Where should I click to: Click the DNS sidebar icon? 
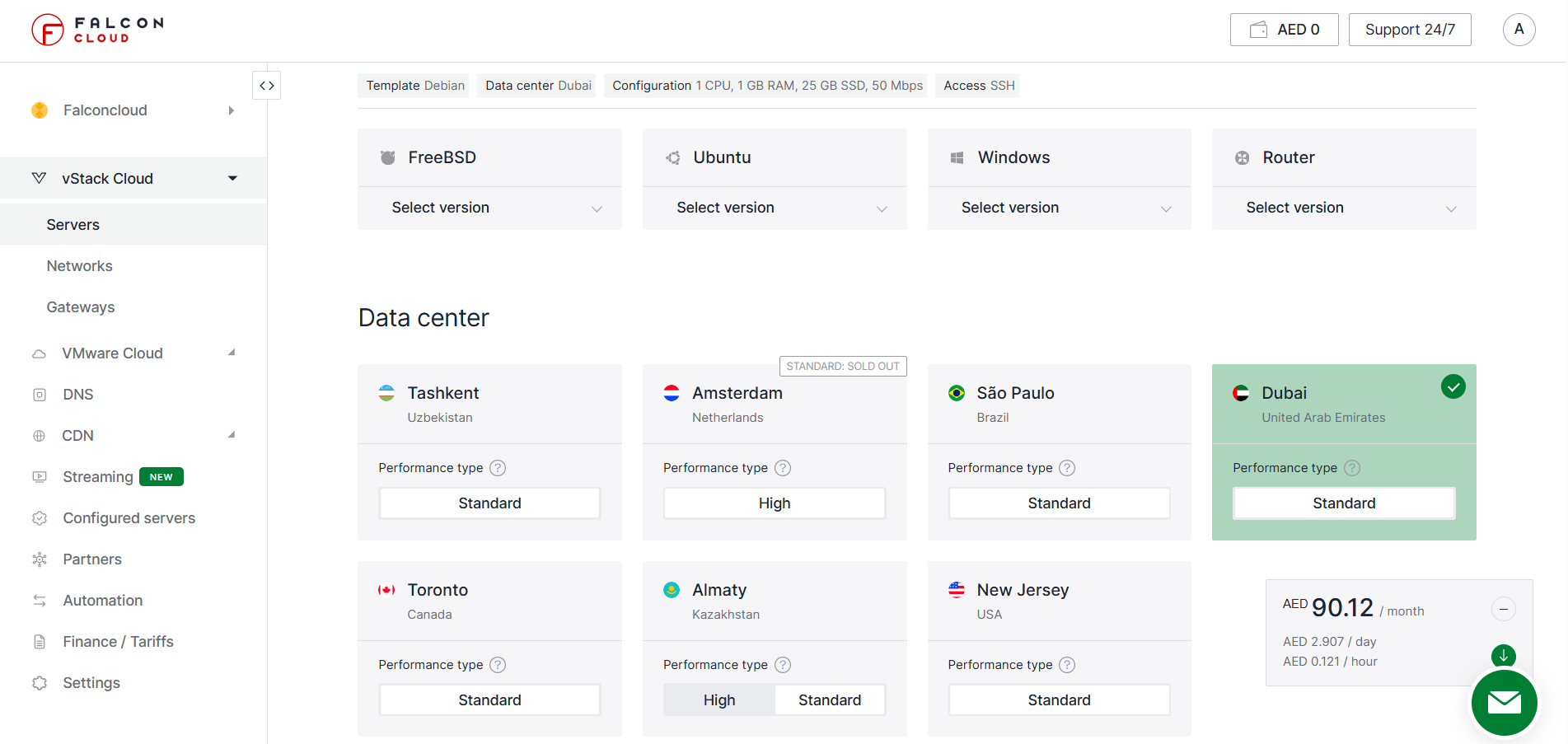[x=40, y=395]
